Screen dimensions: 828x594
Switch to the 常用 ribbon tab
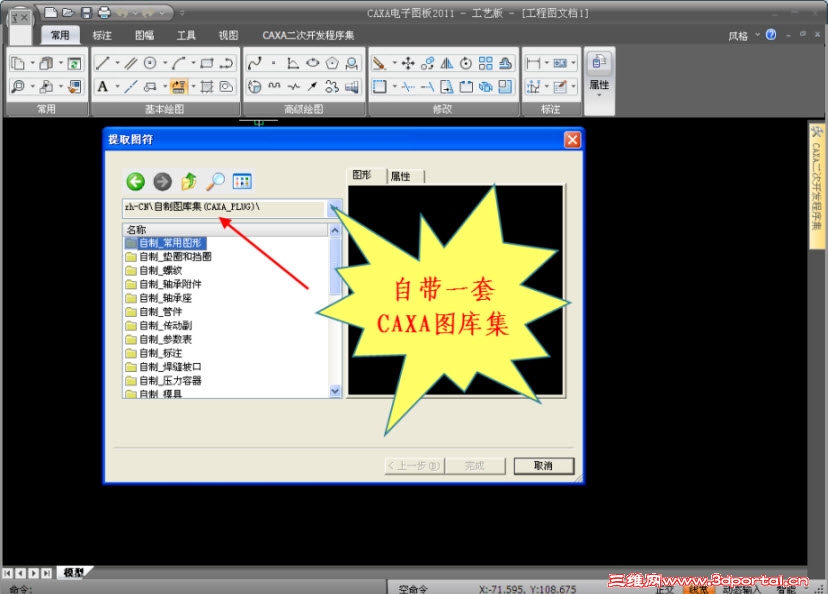click(x=60, y=35)
